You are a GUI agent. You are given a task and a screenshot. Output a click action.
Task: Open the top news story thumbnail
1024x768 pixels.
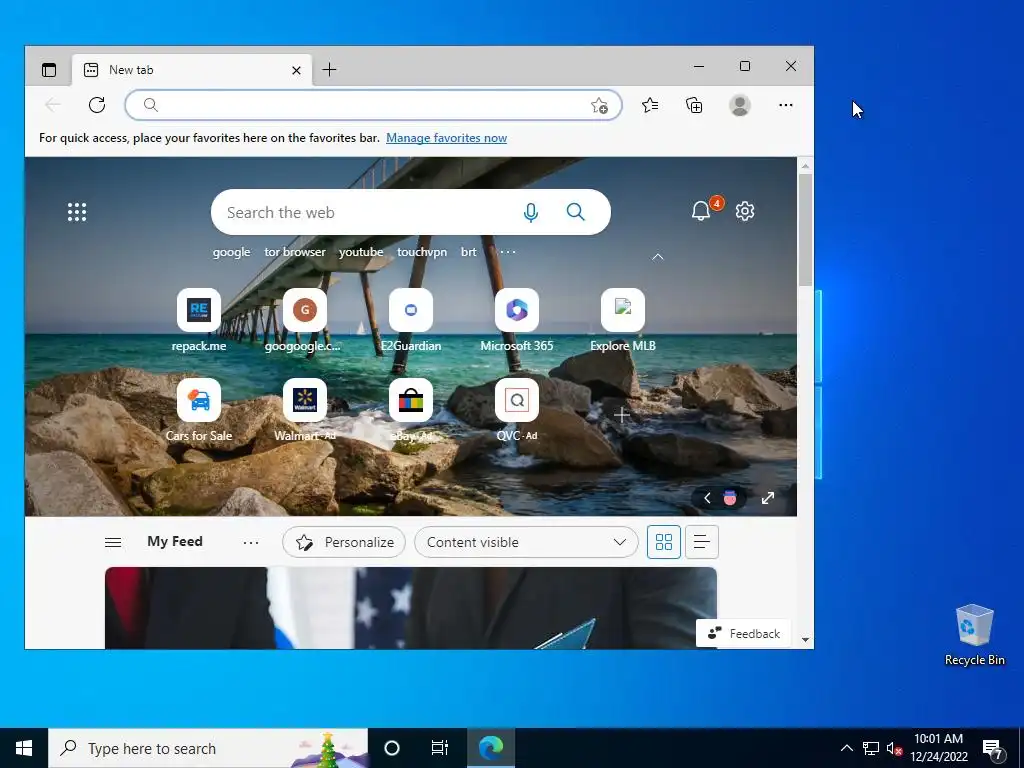pos(411,608)
